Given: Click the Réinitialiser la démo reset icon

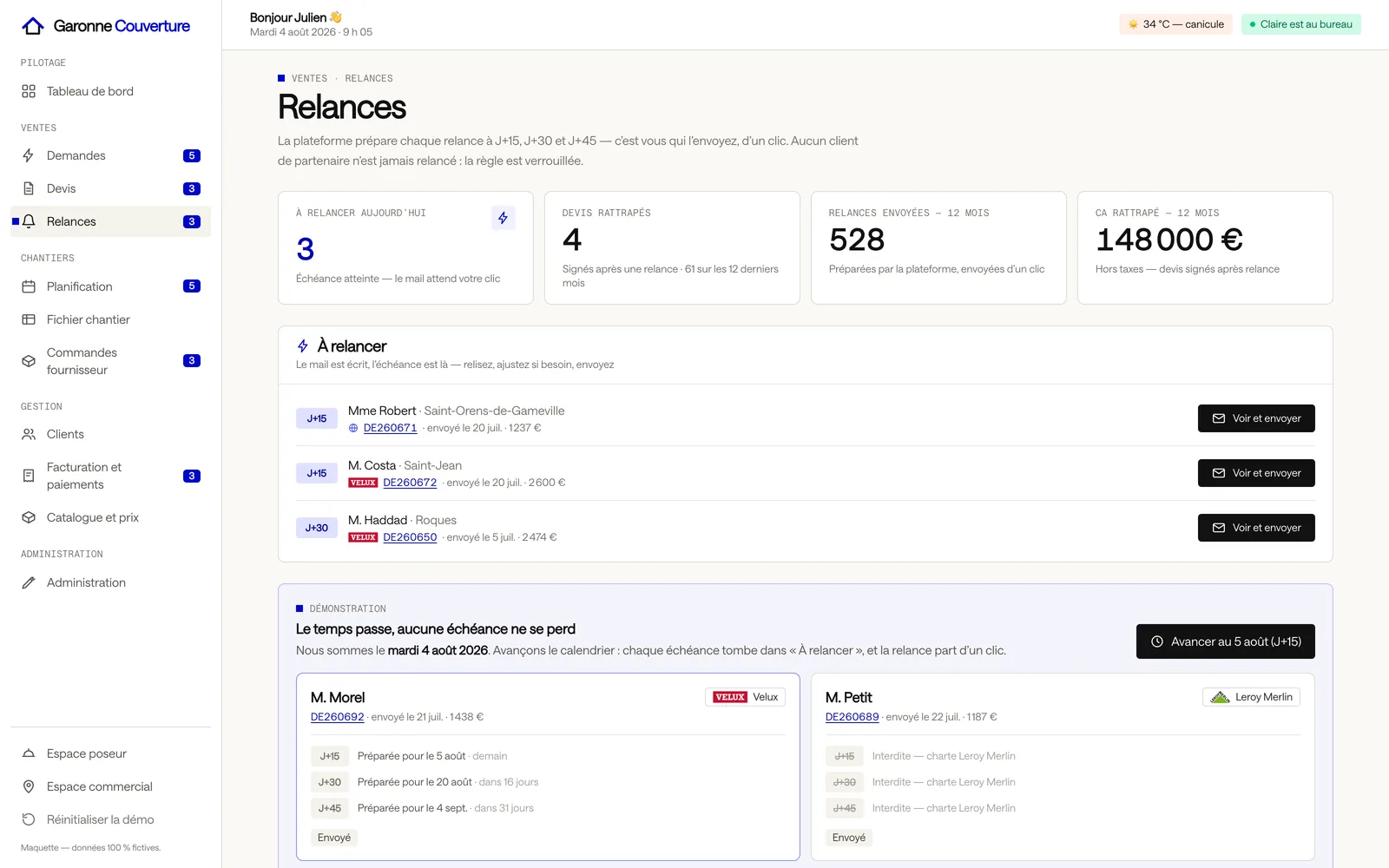Looking at the screenshot, I should click(29, 819).
